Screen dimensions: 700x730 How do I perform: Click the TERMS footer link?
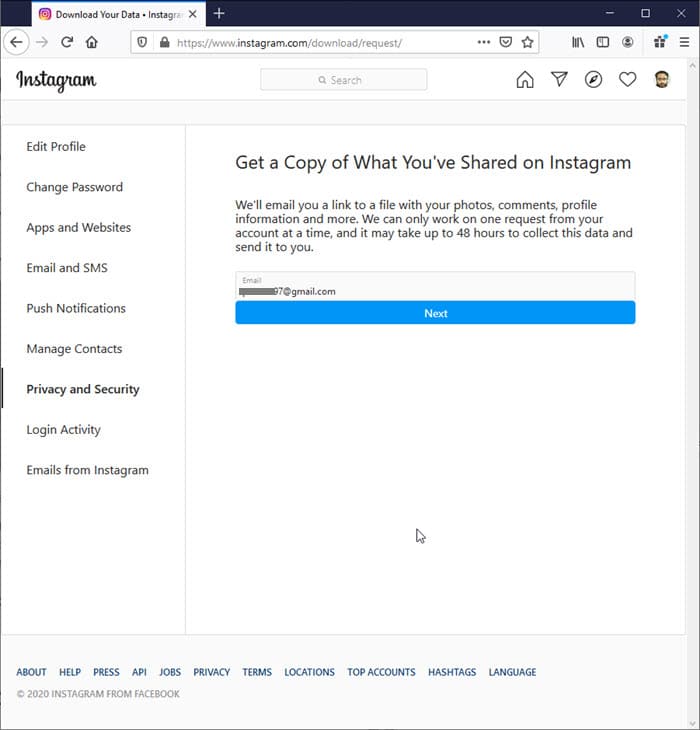257,672
